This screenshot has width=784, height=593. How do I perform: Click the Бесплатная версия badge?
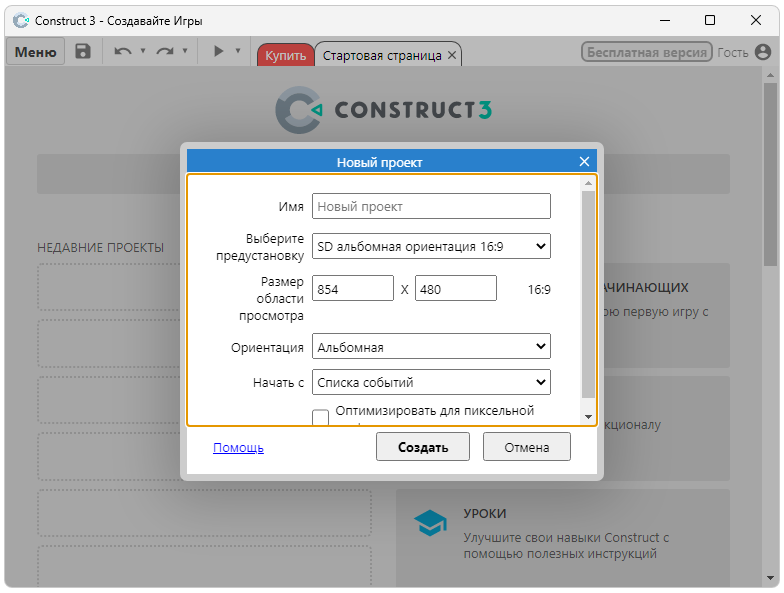(x=646, y=52)
